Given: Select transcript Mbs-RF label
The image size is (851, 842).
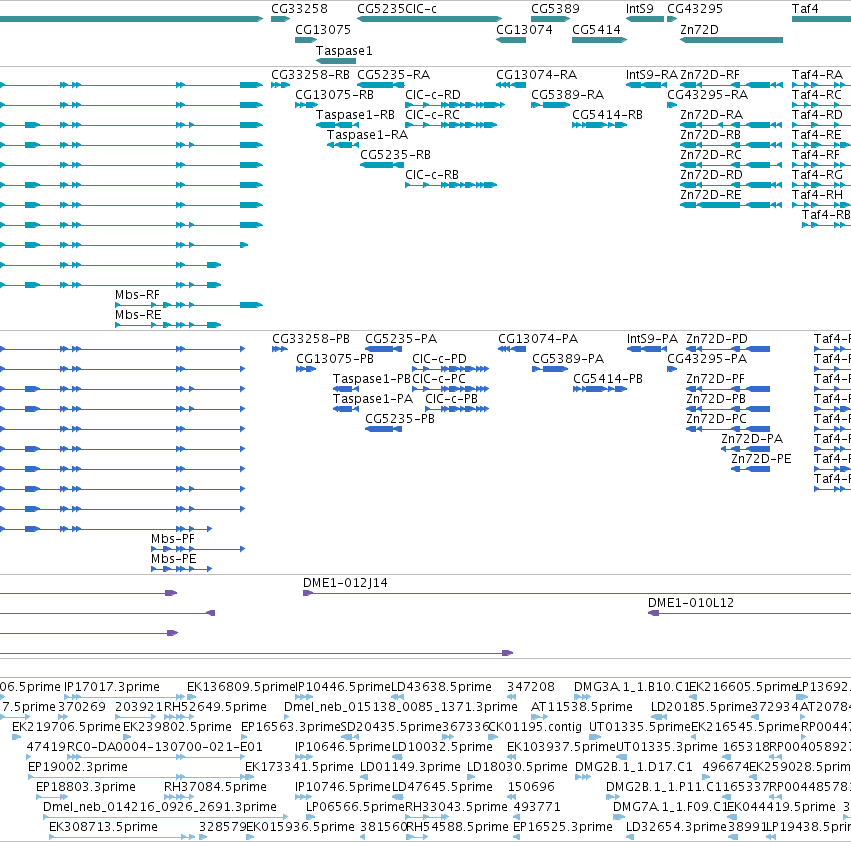Looking at the screenshot, I should (137, 295).
